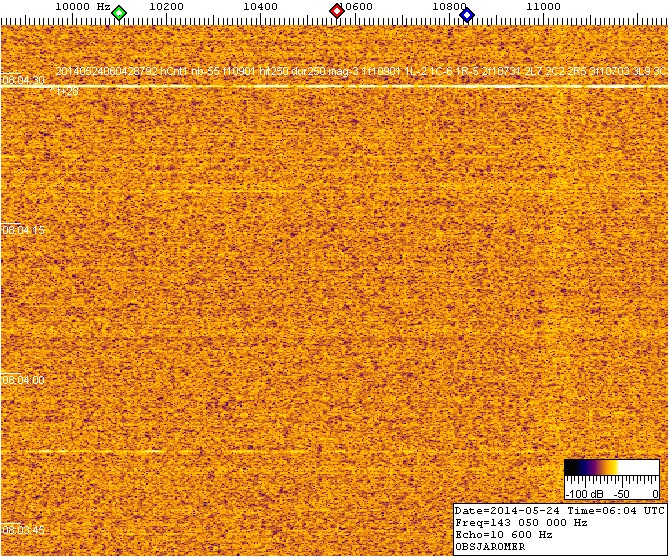This screenshot has width=669, height=557.
Task: Click the OBSJAROMER station name text
Action: [x=490, y=546]
